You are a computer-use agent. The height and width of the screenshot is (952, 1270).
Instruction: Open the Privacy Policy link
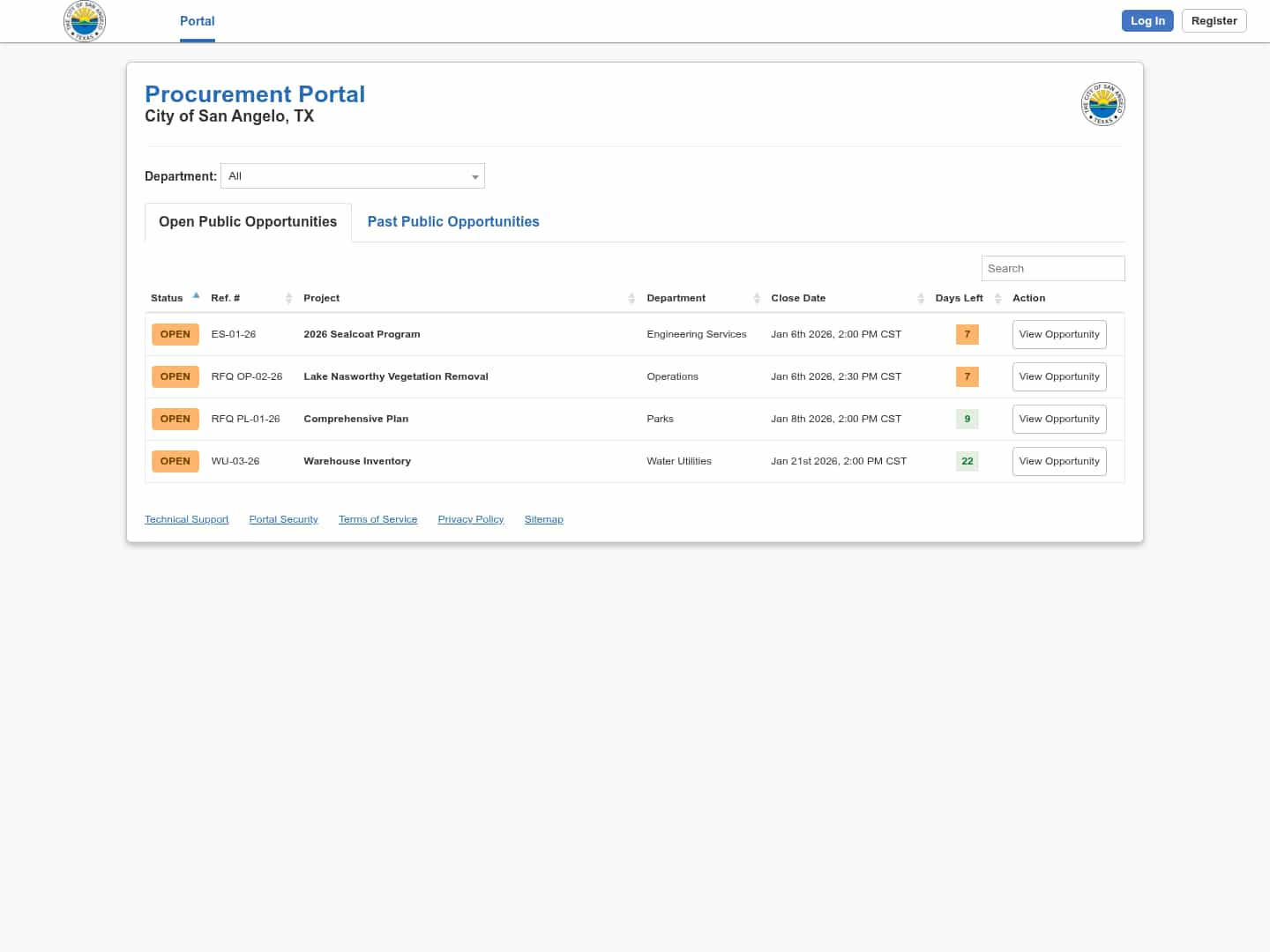(x=470, y=520)
